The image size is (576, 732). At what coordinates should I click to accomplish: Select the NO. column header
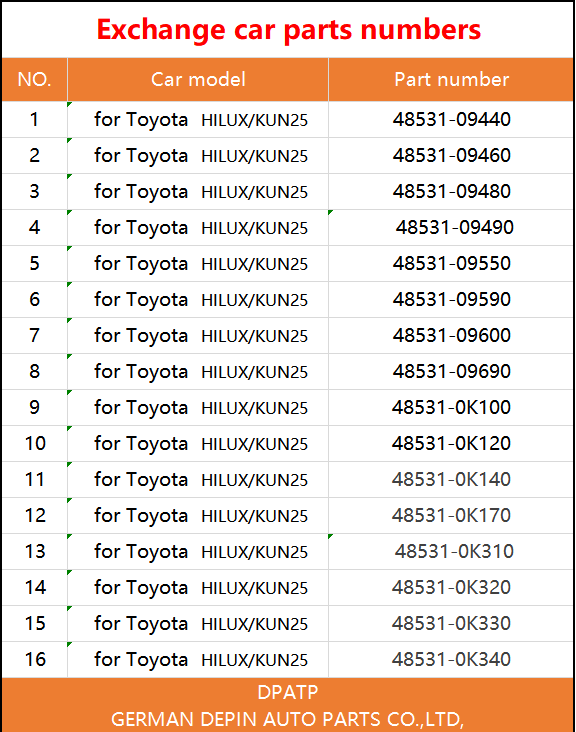click(35, 79)
